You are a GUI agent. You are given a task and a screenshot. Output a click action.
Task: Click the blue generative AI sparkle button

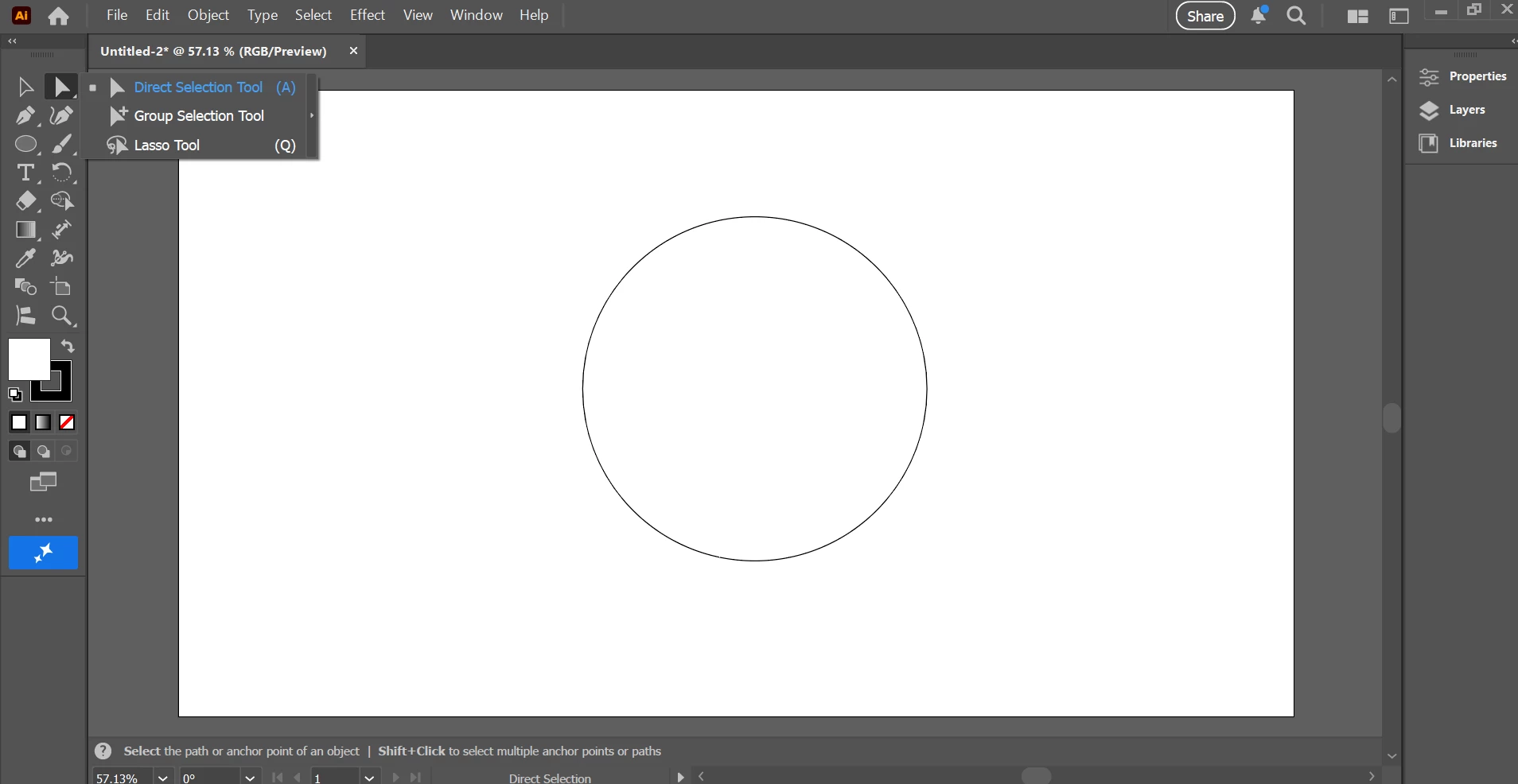[x=44, y=553]
